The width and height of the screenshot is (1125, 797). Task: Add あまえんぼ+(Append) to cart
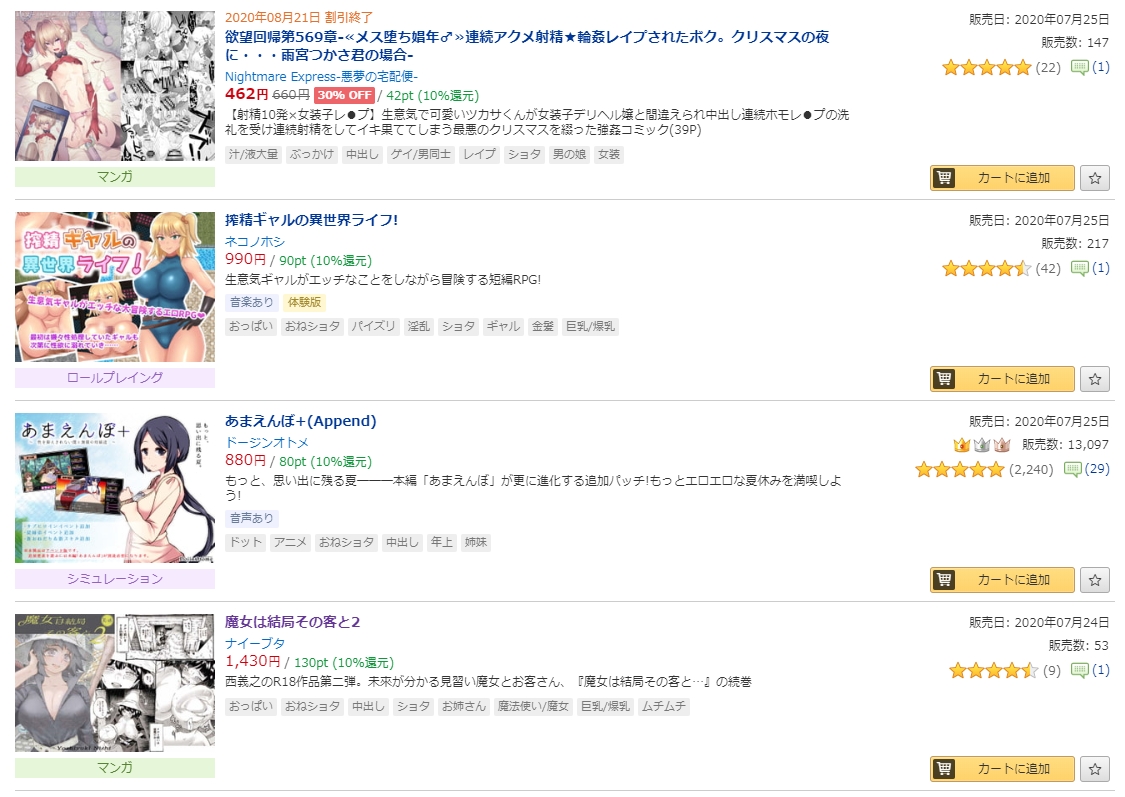pos(1002,580)
